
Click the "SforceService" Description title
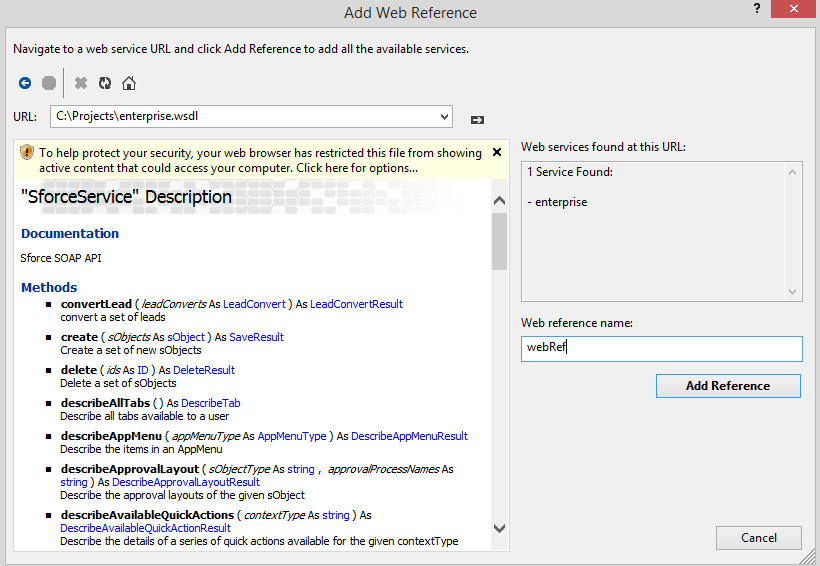coord(126,197)
